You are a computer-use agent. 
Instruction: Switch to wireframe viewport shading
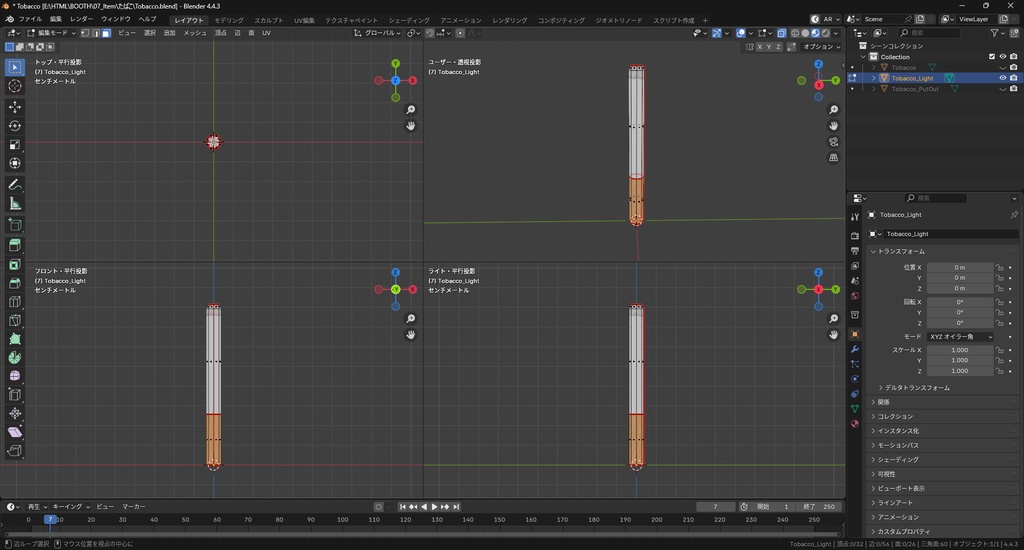pos(795,33)
